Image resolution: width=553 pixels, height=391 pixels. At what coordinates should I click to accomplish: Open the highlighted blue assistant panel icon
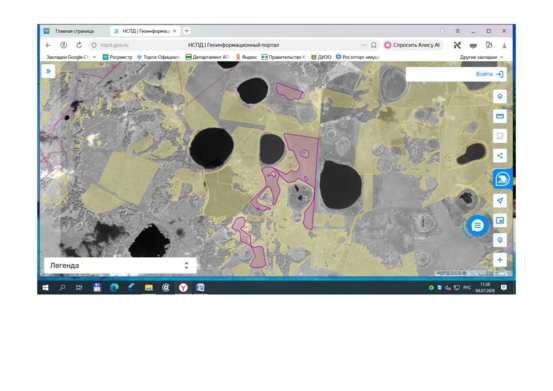(x=502, y=179)
